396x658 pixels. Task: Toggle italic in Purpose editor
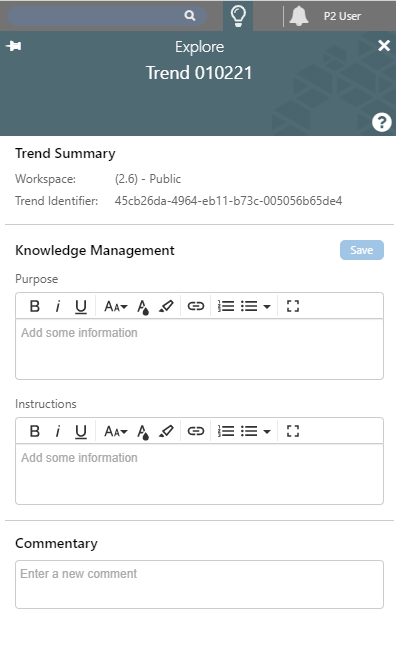[x=58, y=306]
